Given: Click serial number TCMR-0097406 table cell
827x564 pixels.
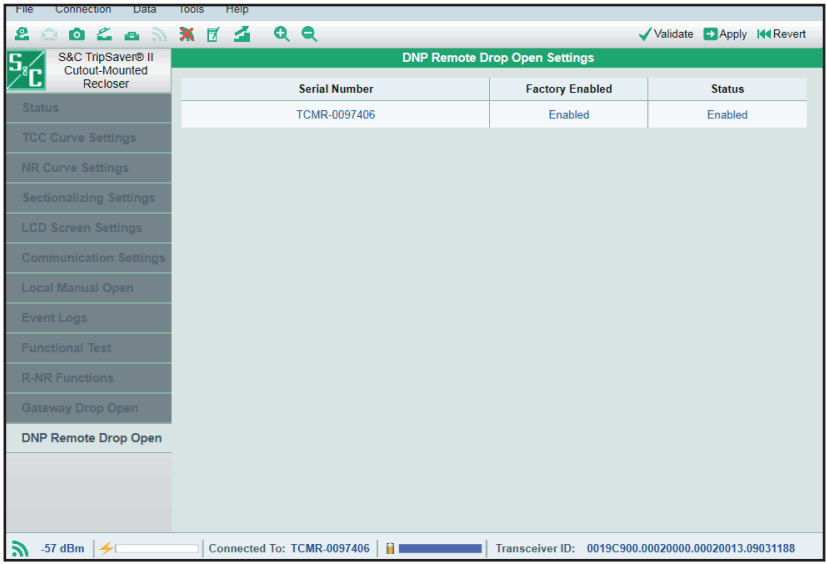Looking at the screenshot, I should (335, 115).
